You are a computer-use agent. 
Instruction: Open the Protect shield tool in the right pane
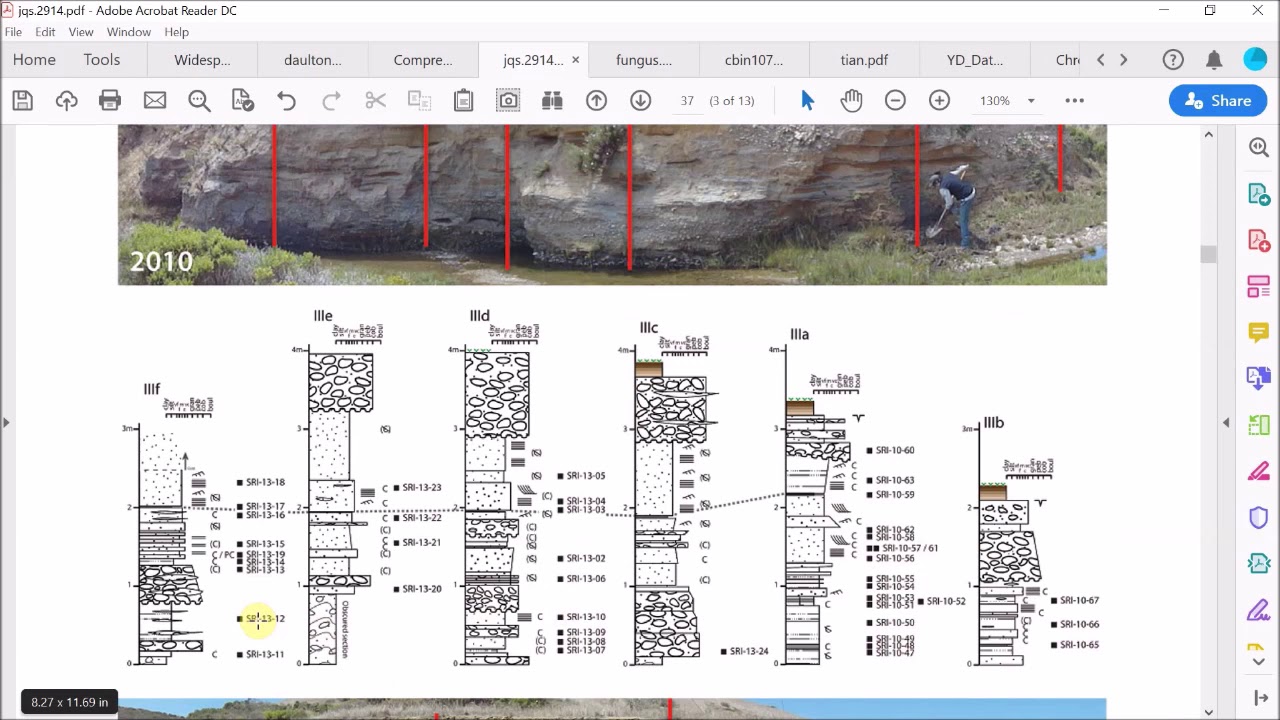click(x=1258, y=517)
